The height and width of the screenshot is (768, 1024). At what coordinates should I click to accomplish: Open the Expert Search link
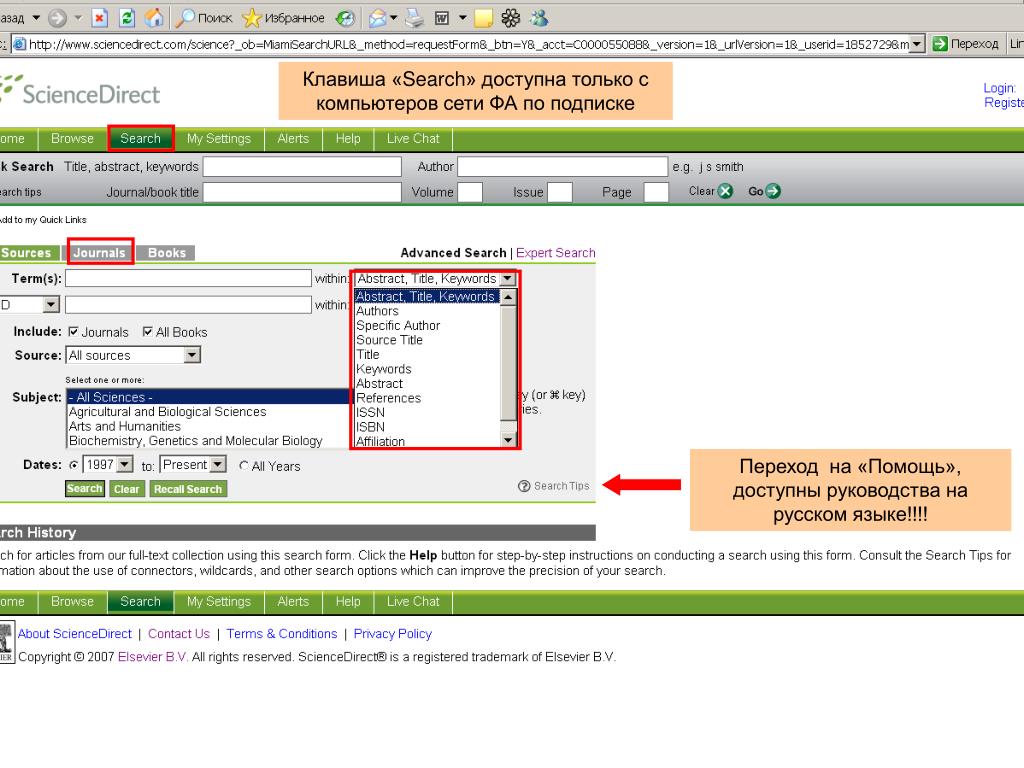point(556,253)
